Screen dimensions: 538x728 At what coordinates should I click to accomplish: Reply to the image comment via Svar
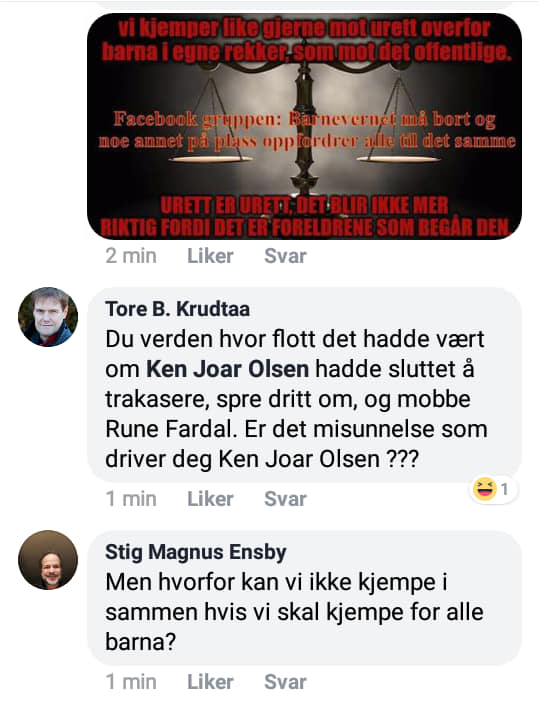click(x=285, y=256)
